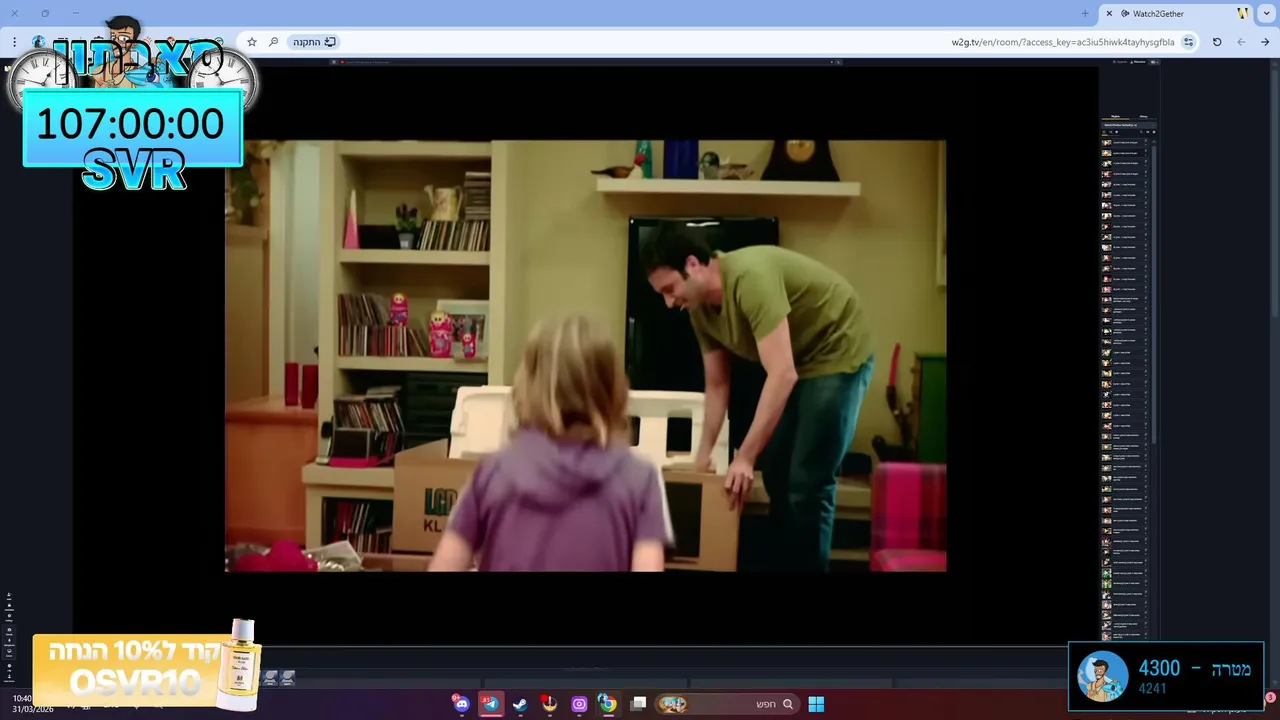Click the taskbar search box

coord(725,704)
